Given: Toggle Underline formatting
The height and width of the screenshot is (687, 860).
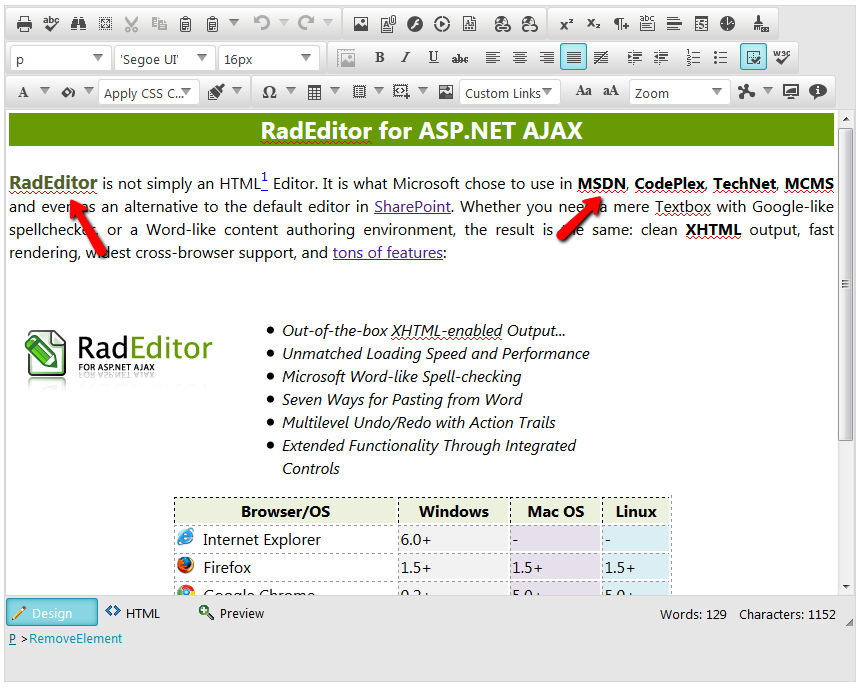Looking at the screenshot, I should point(433,57).
